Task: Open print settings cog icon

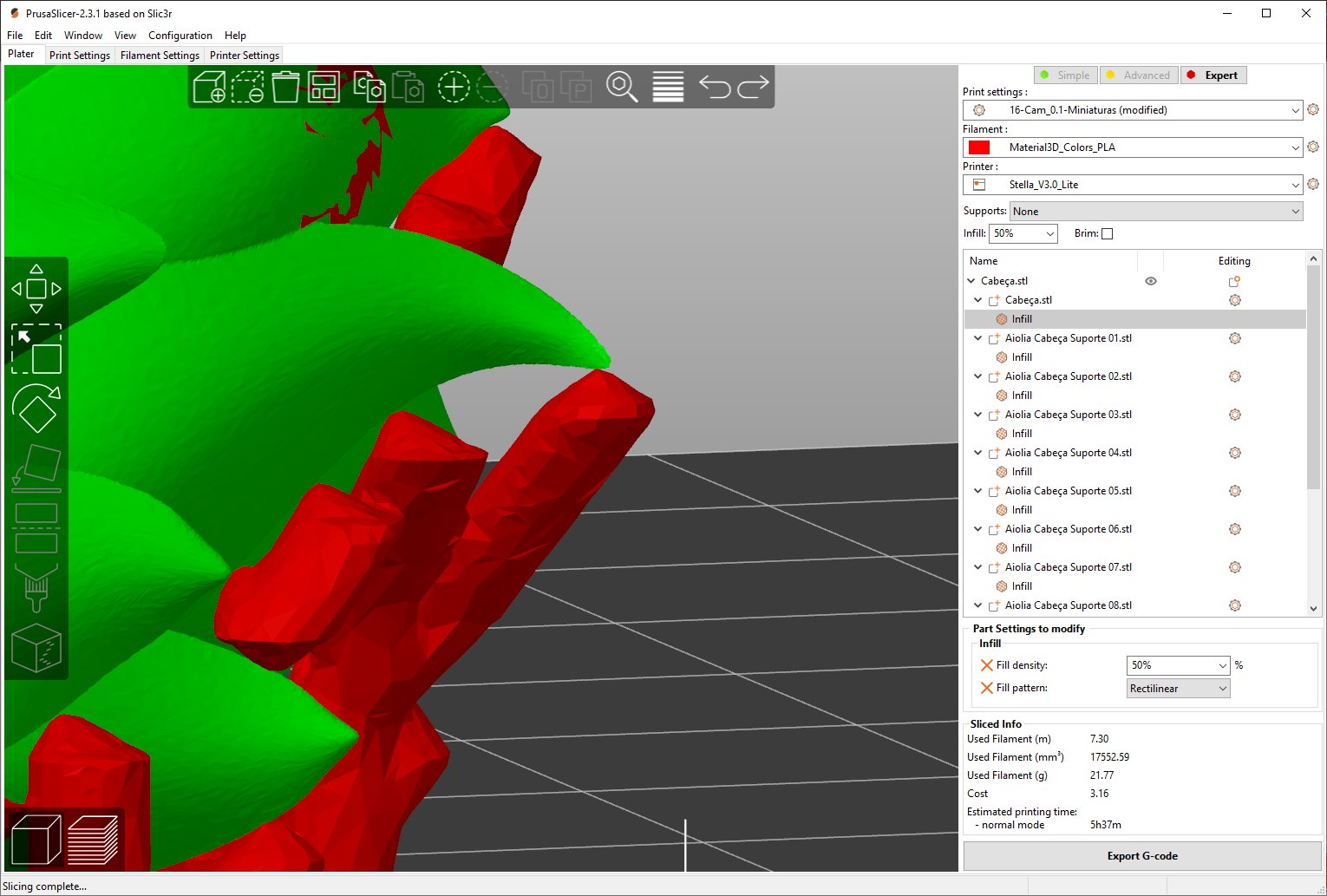Action: 1313,109
